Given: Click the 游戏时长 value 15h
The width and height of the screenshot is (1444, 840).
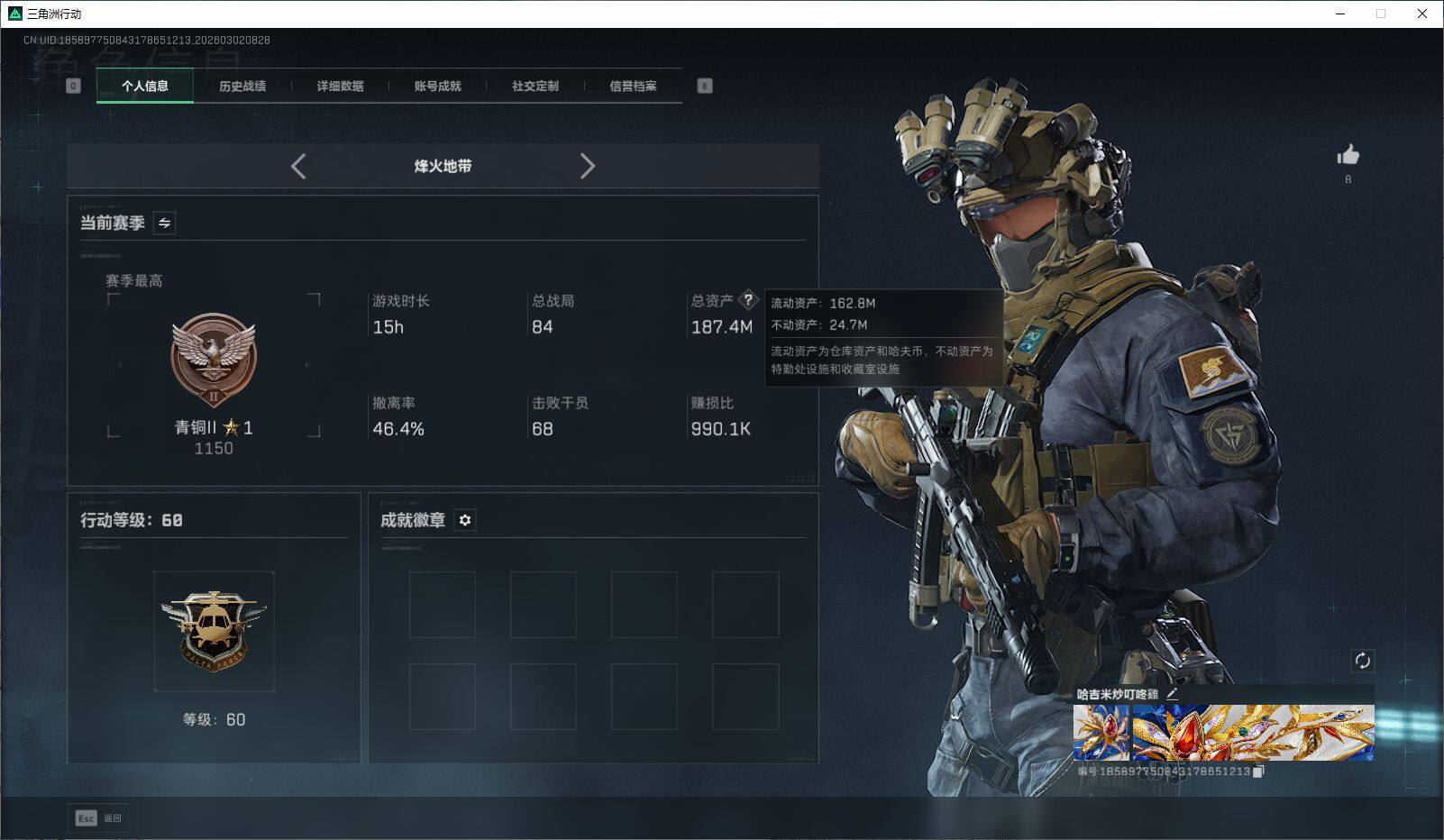Looking at the screenshot, I should tap(388, 327).
